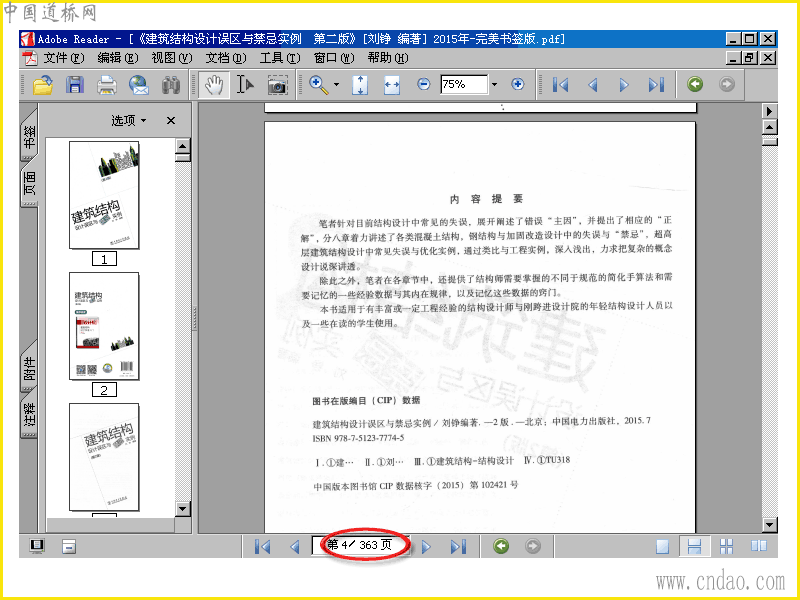This screenshot has width=800, height=600.
Task: Go to the previous page in the top toolbar
Action: point(592,85)
